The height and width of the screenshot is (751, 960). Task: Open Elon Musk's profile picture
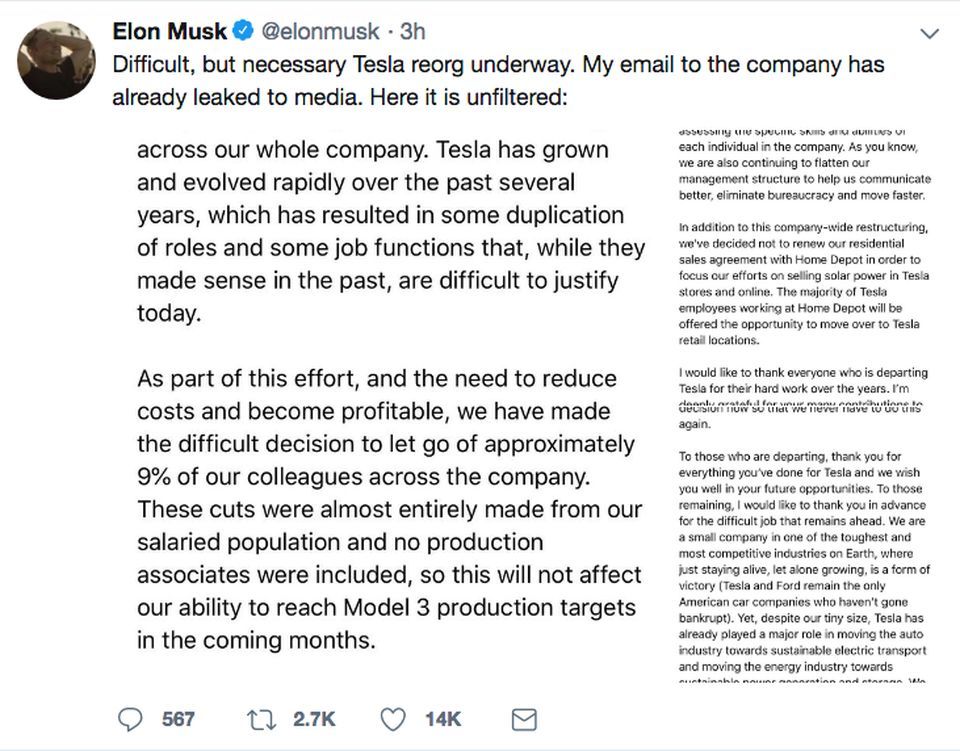coord(57,59)
